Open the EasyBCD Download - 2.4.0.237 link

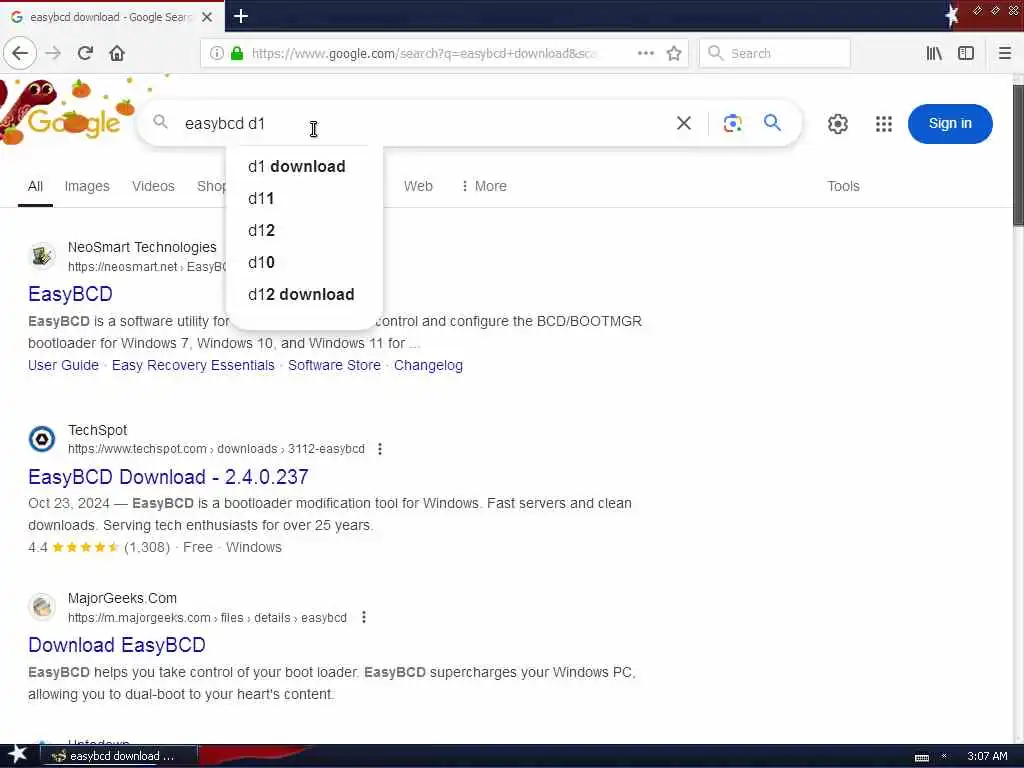(168, 477)
